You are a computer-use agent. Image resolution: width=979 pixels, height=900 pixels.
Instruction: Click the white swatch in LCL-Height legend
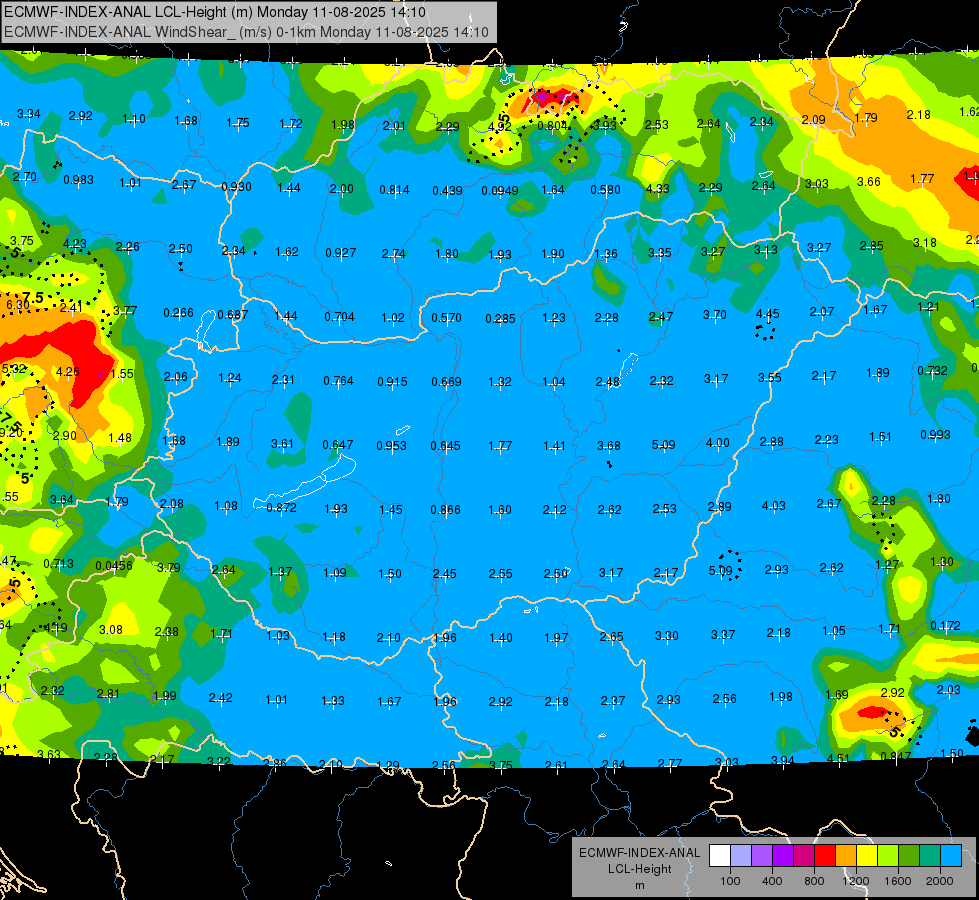click(x=720, y=856)
